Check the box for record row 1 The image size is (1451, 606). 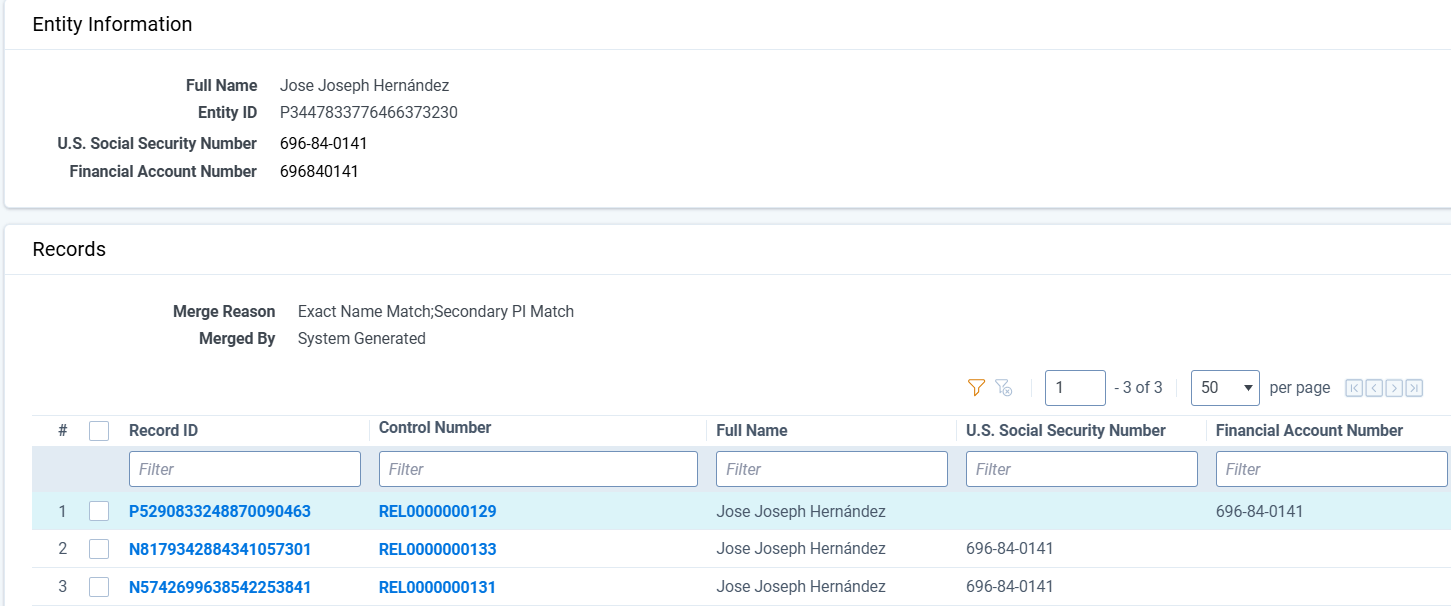[99, 511]
